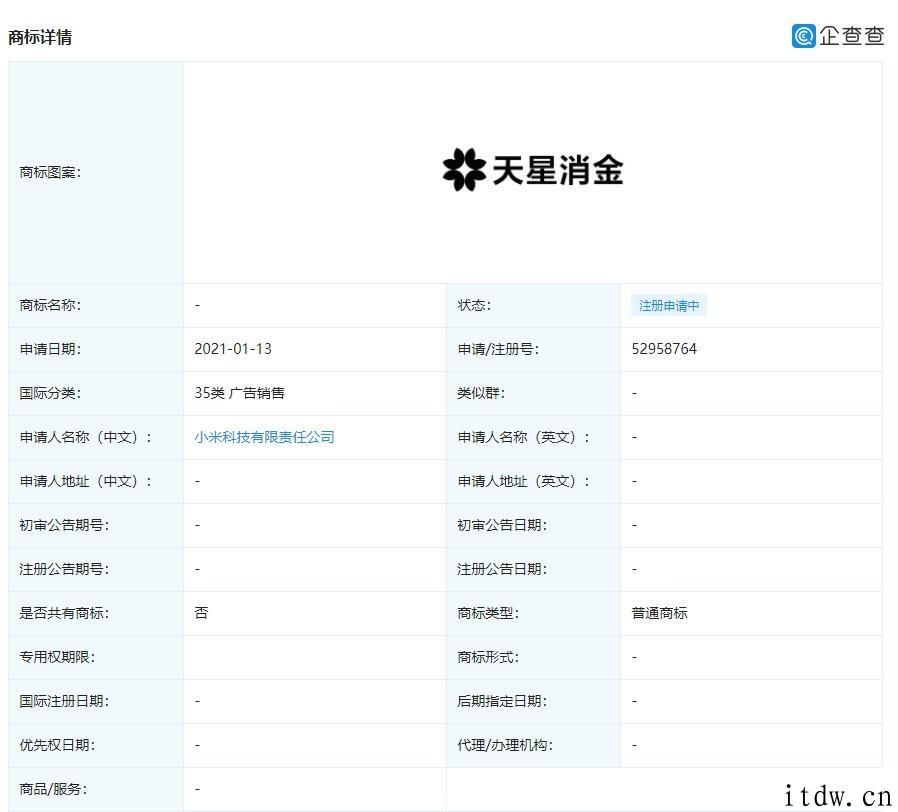The width and height of the screenshot is (898, 812).
Task: Select the 普通商标 trademark type value
Action: [659, 613]
